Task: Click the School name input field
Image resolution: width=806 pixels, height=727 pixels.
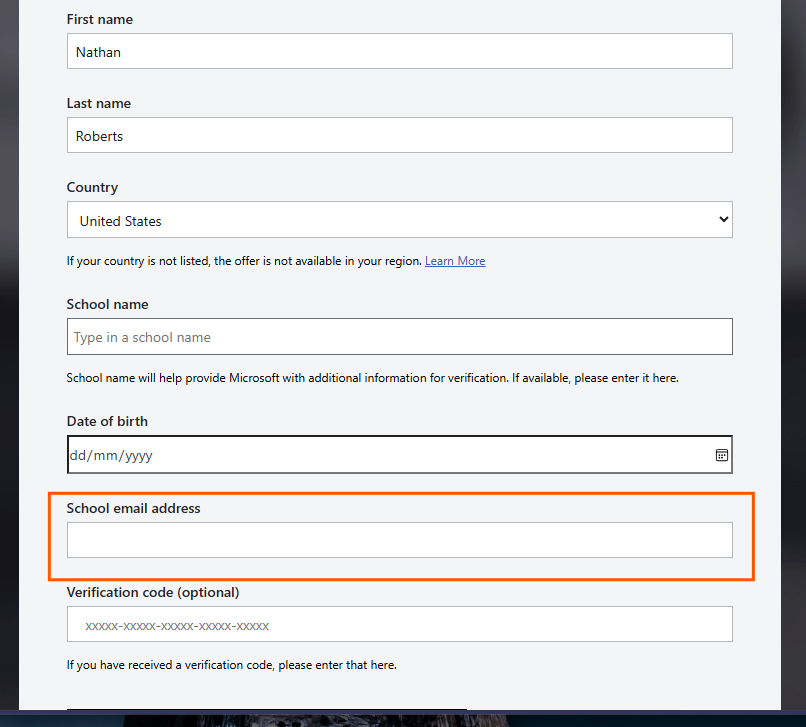Action: point(399,337)
